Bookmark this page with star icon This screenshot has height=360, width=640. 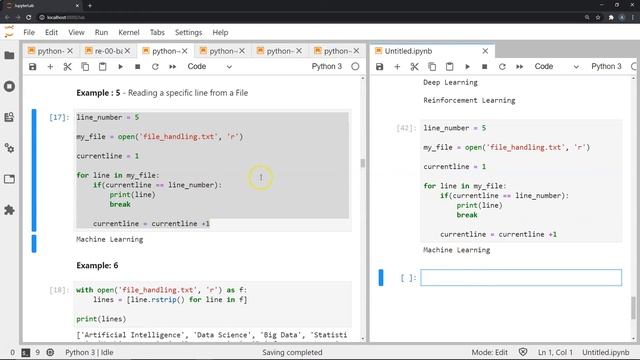(598, 18)
